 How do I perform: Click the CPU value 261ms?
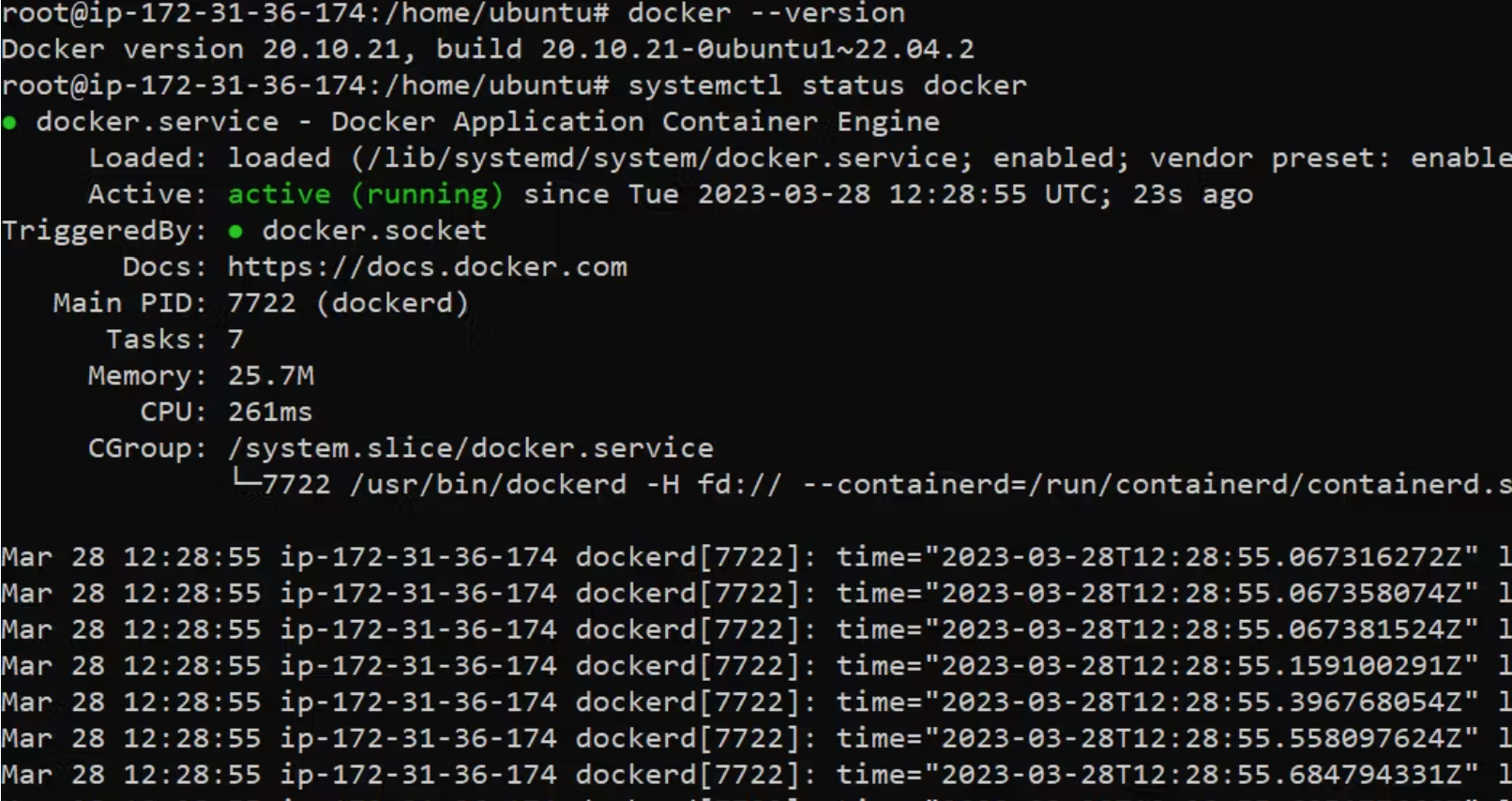click(269, 413)
